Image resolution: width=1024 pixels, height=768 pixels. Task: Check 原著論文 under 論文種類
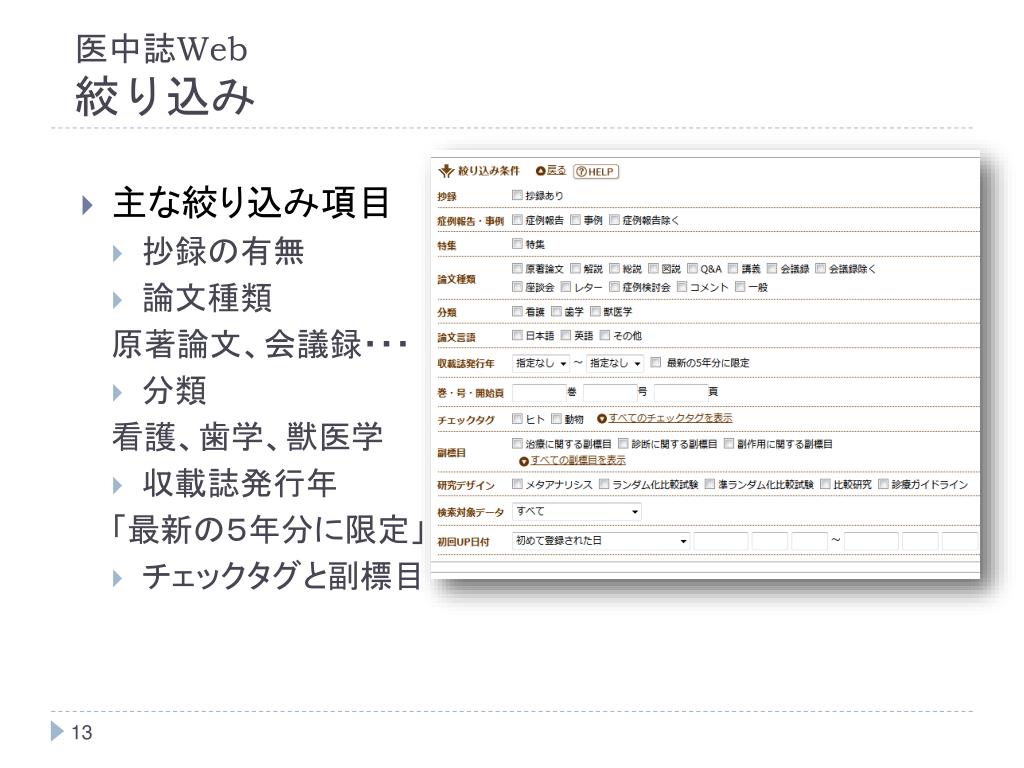pyautogui.click(x=517, y=268)
